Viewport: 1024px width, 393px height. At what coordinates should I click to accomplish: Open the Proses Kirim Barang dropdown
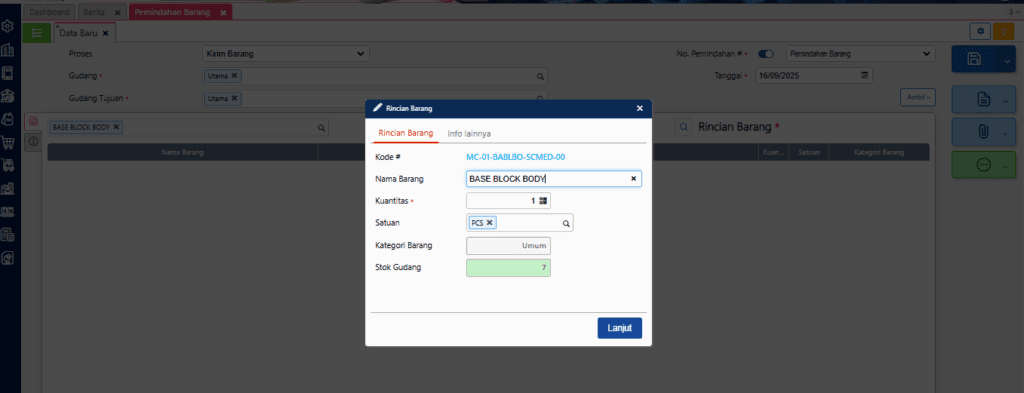coord(286,54)
